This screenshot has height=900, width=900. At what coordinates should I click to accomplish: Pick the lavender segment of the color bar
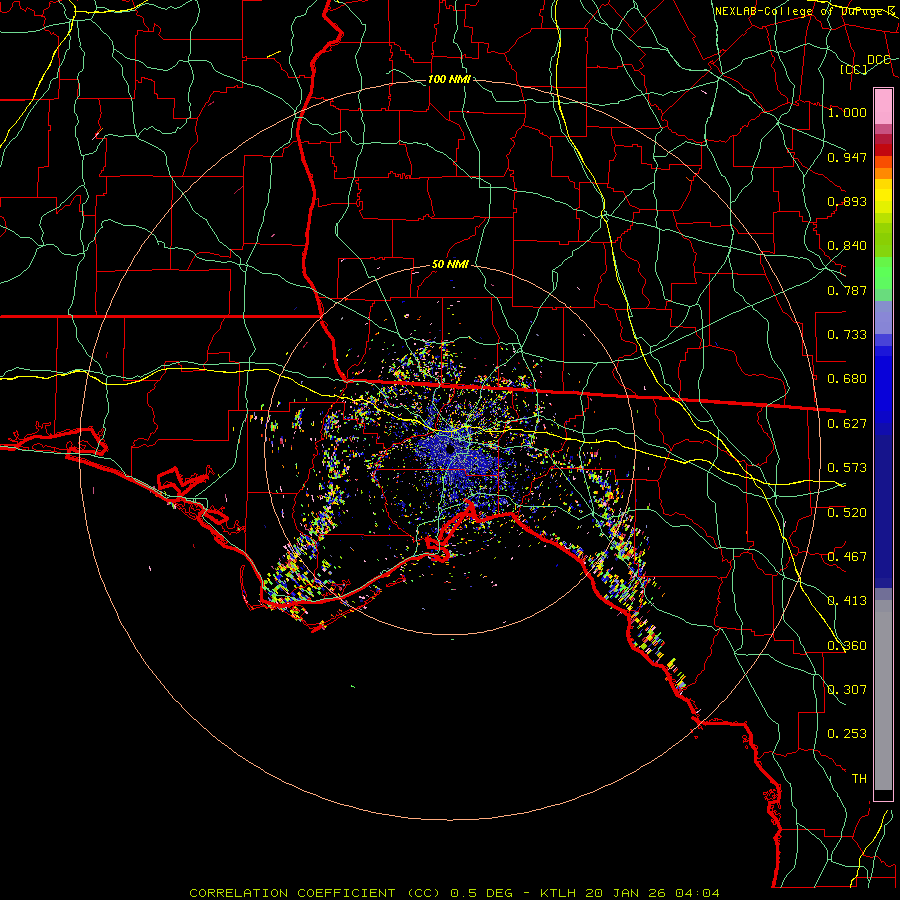(x=883, y=318)
